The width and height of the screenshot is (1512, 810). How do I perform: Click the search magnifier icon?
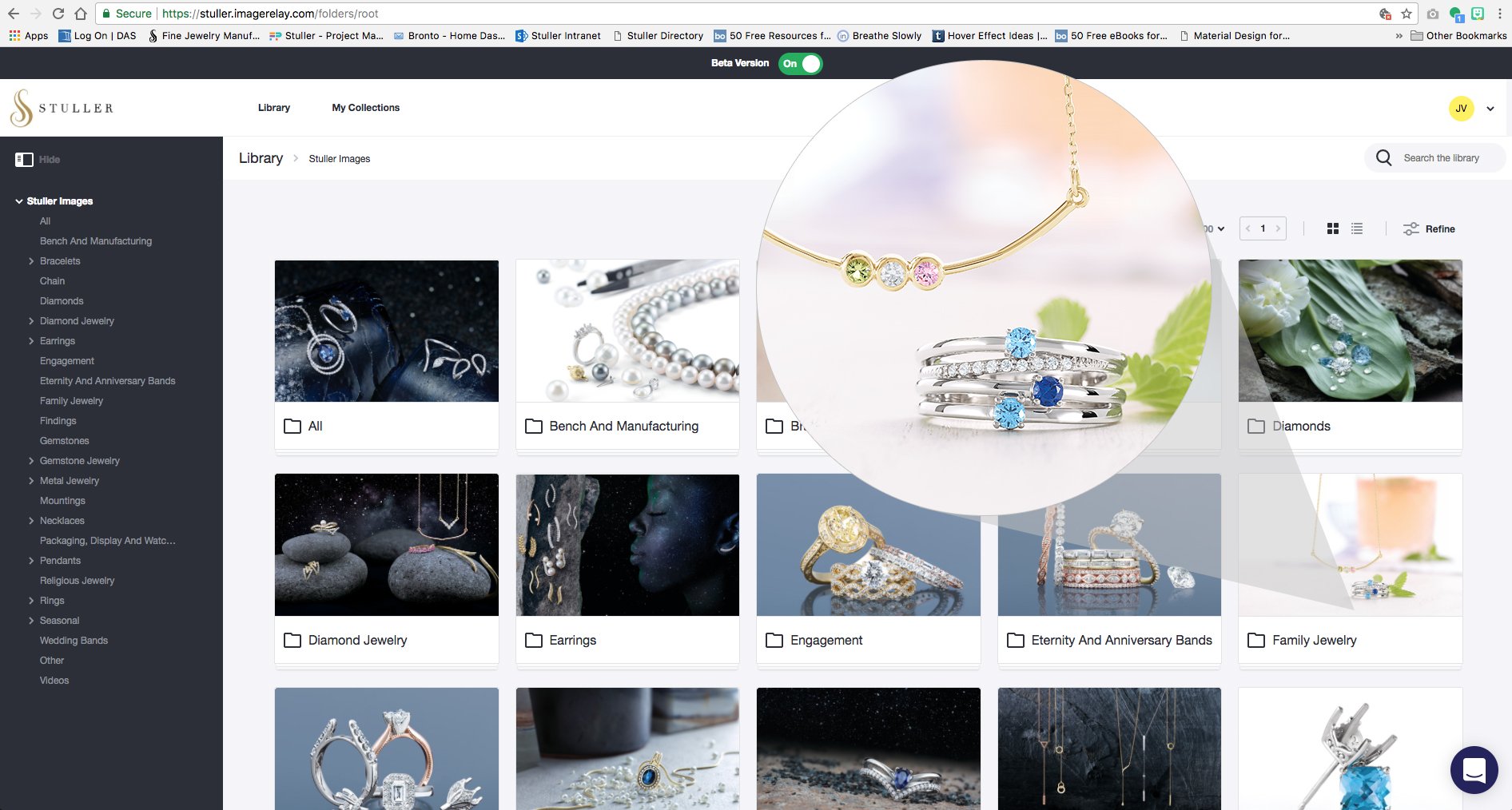1383,158
